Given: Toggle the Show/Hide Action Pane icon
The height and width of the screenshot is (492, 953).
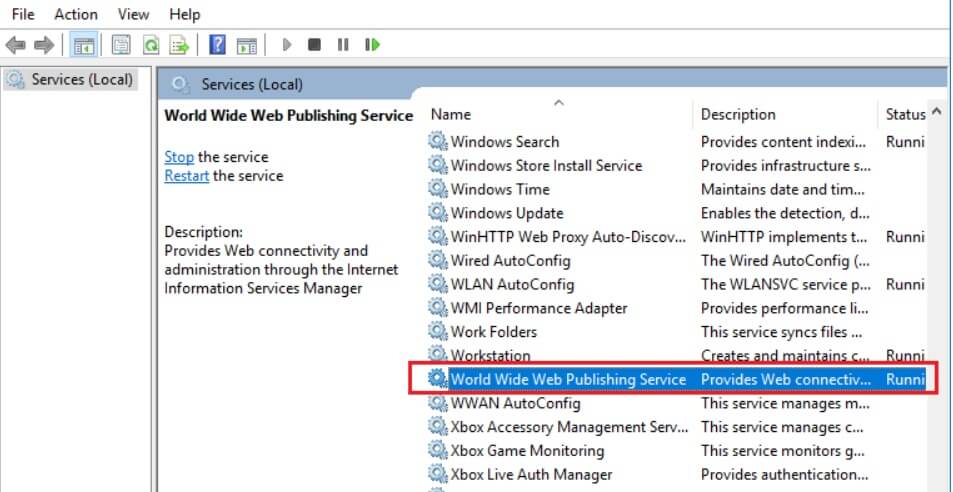Looking at the screenshot, I should [247, 45].
